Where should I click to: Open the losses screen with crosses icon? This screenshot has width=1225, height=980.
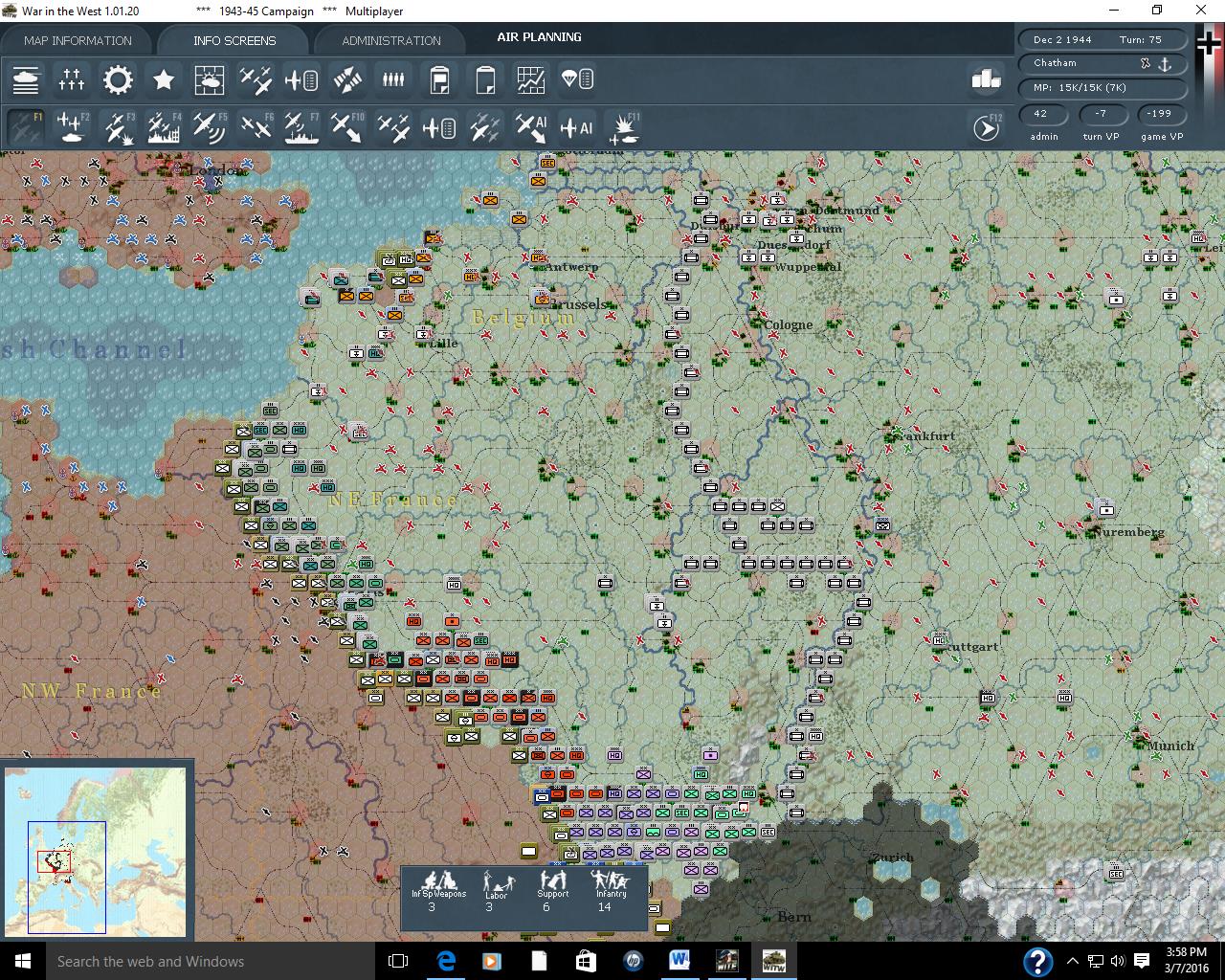tap(72, 79)
